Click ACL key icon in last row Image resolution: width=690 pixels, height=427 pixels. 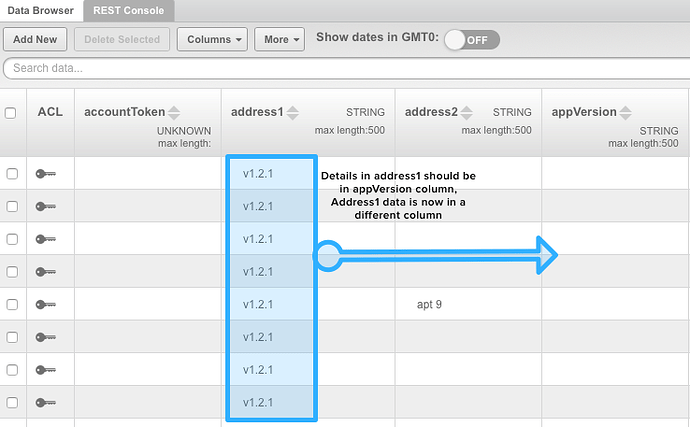click(x=46, y=402)
